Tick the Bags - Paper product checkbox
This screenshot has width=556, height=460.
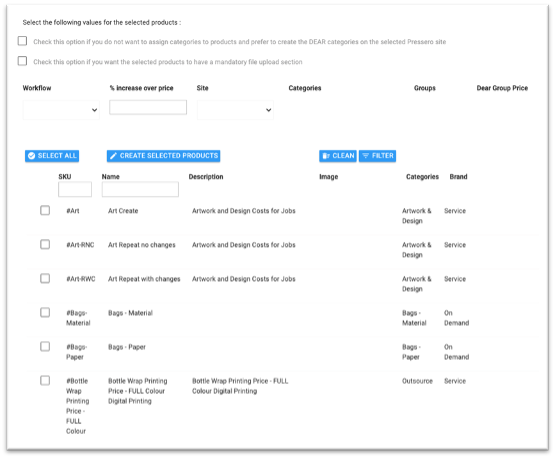click(x=45, y=347)
